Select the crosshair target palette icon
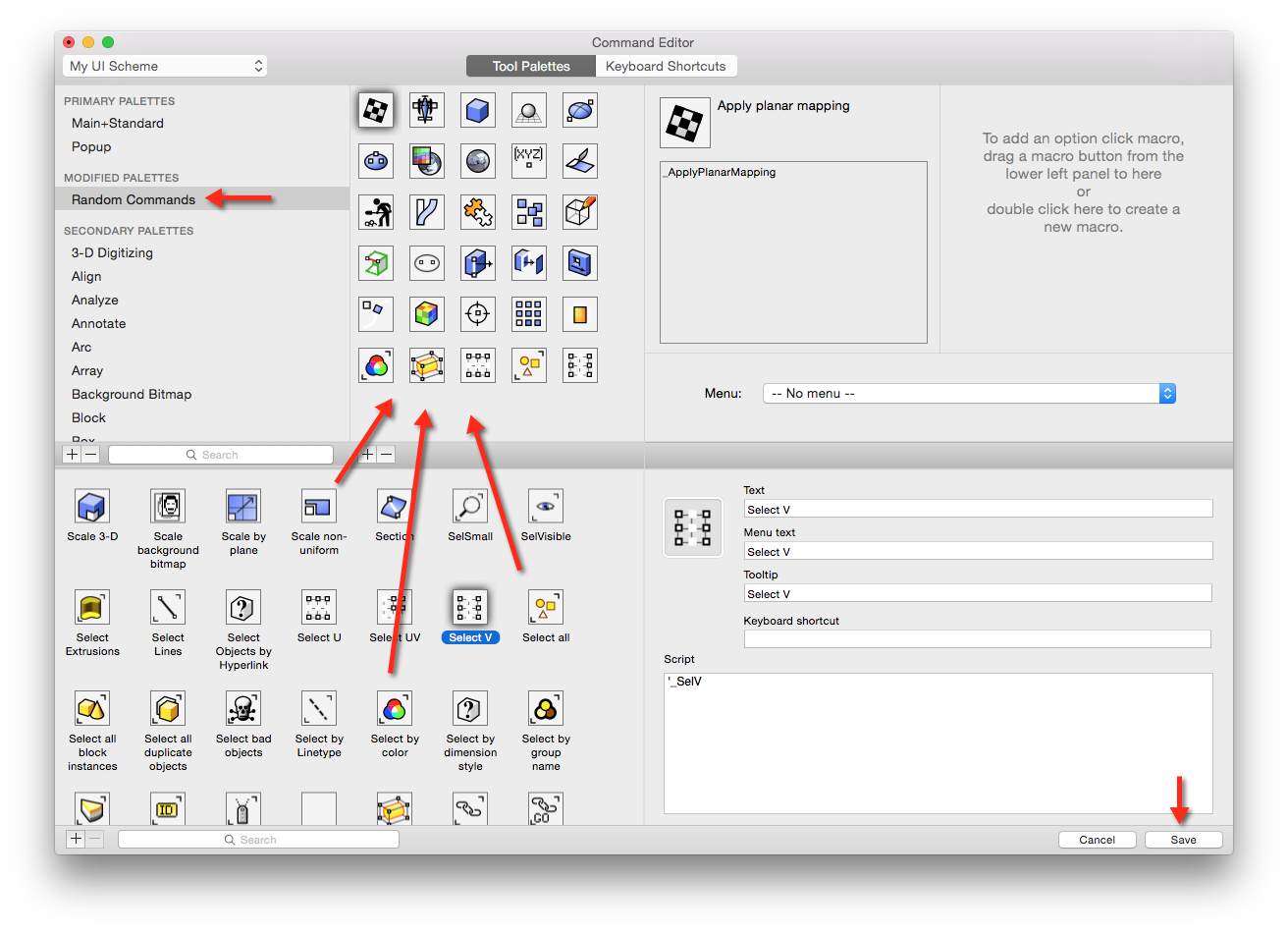This screenshot has height=933, width=1288. click(x=478, y=314)
